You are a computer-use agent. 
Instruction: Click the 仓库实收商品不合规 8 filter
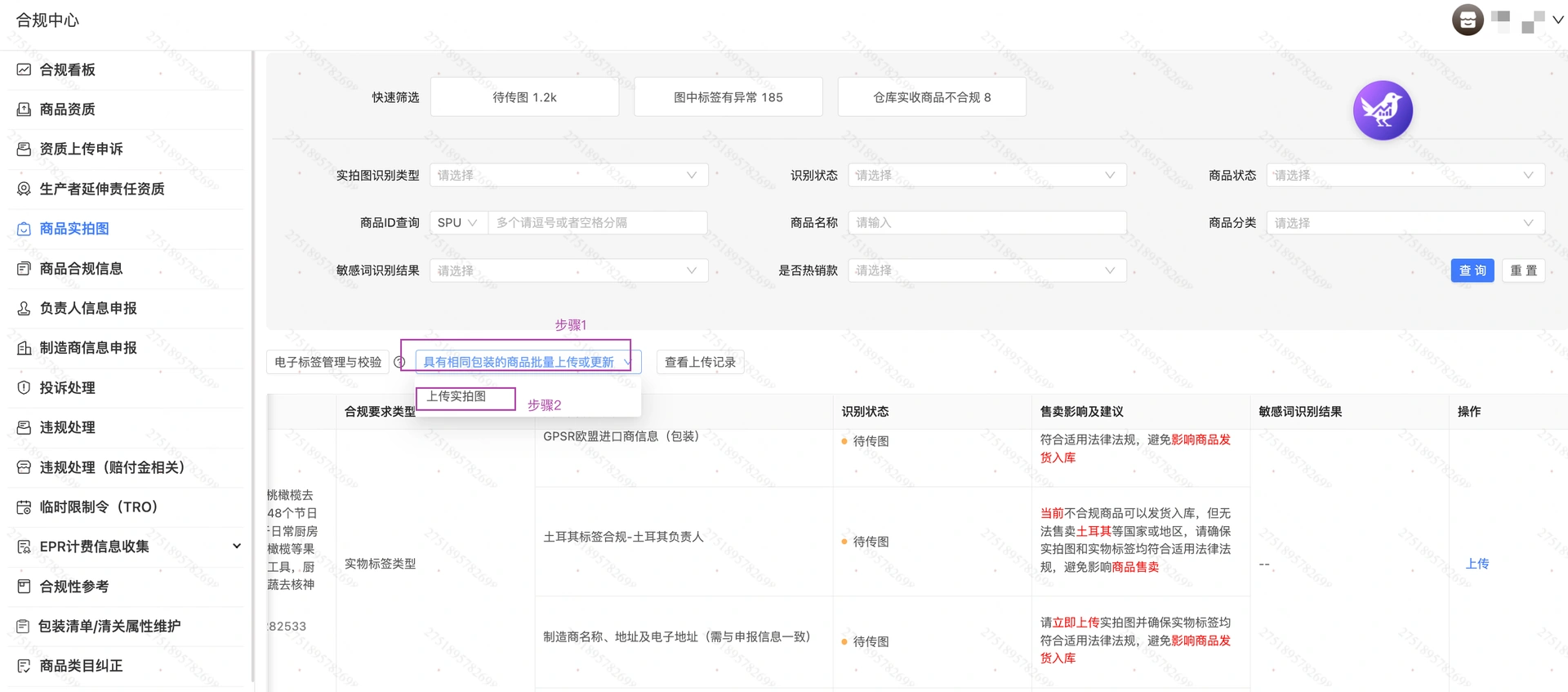(932, 97)
